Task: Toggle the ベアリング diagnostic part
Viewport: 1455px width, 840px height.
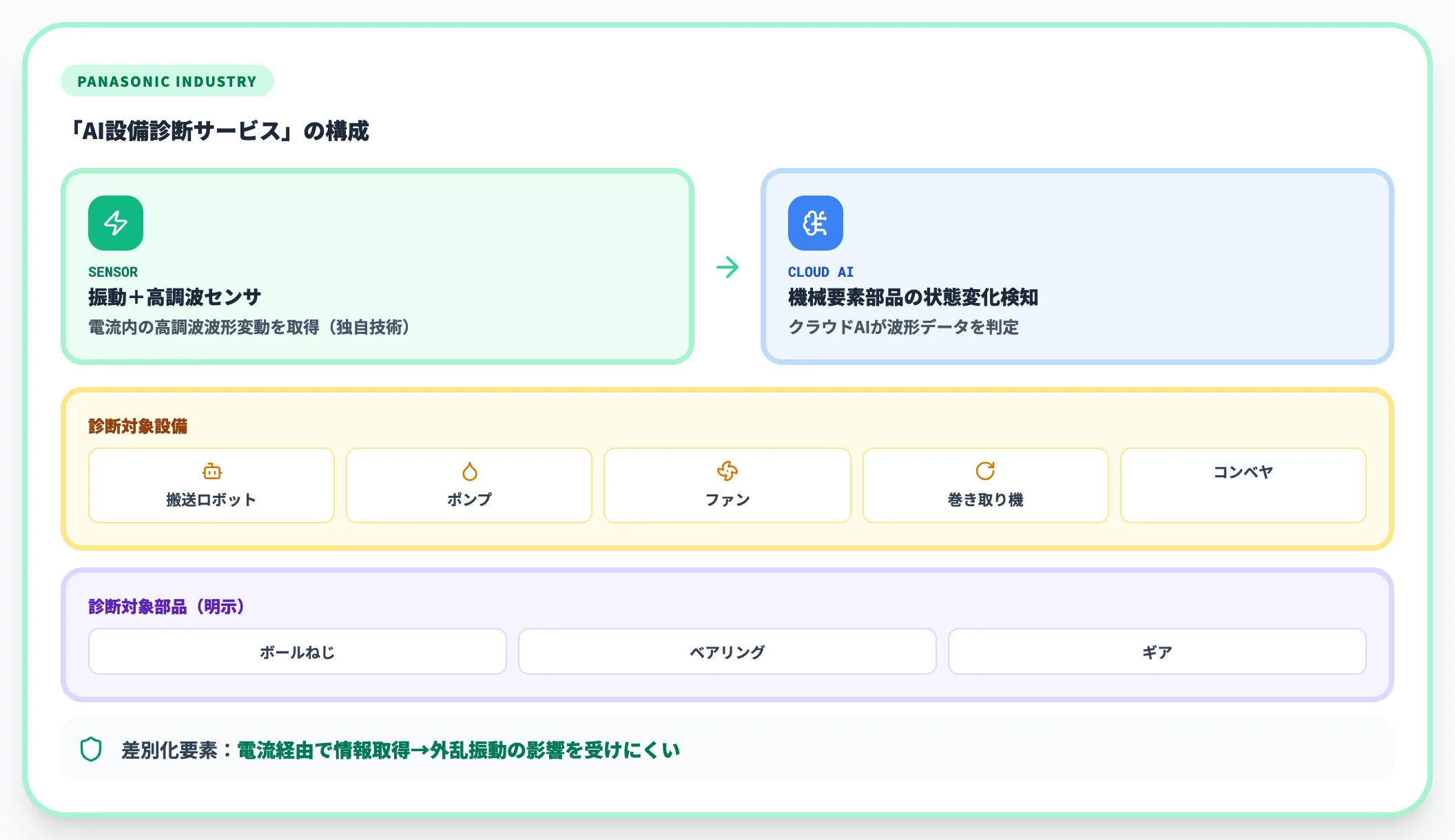Action: pyautogui.click(x=727, y=651)
